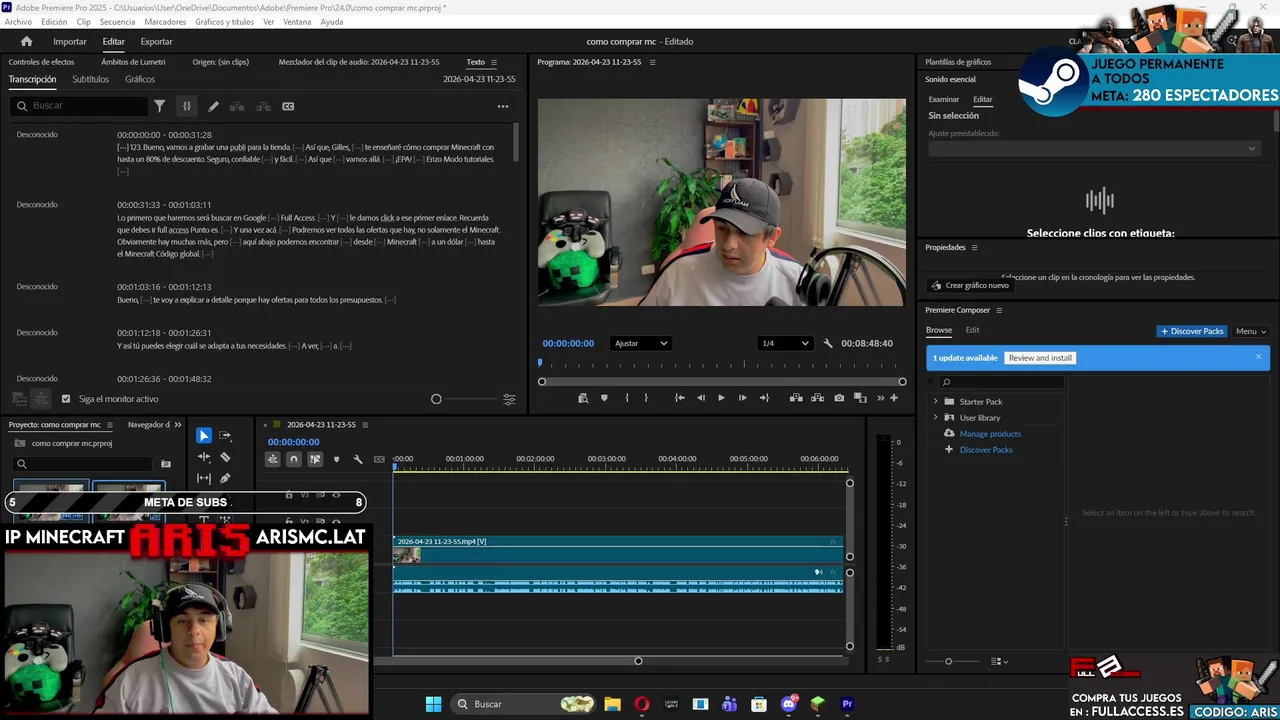Expand the User library tree item

point(936,418)
